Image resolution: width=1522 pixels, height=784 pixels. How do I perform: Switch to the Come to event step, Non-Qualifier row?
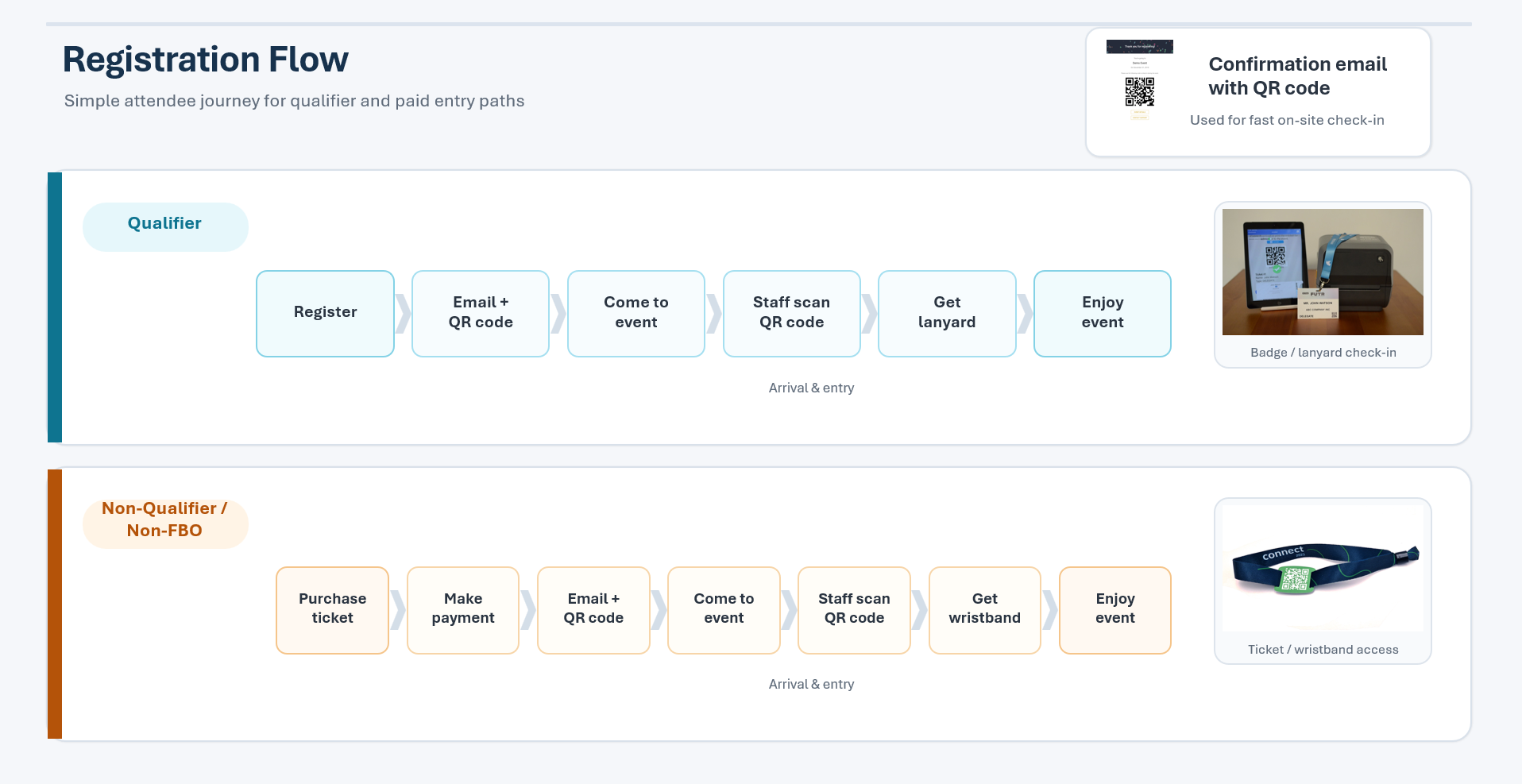(x=723, y=609)
